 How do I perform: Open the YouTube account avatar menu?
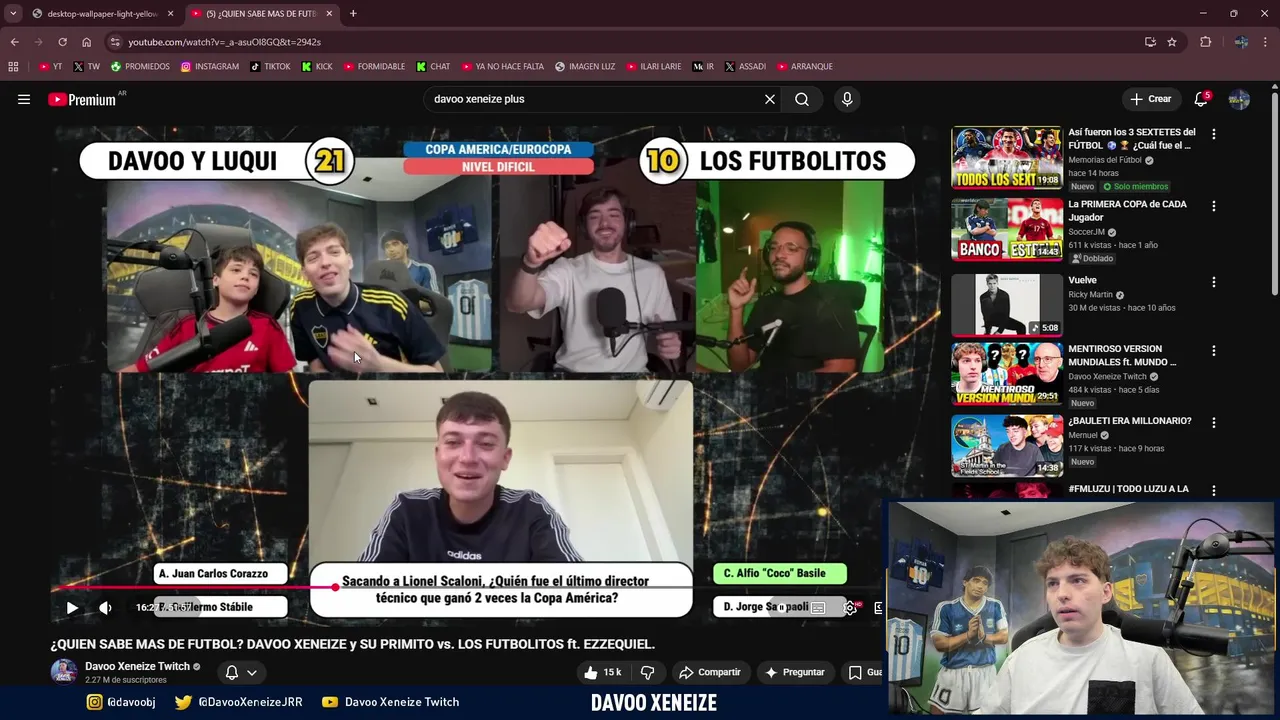[x=1239, y=99]
